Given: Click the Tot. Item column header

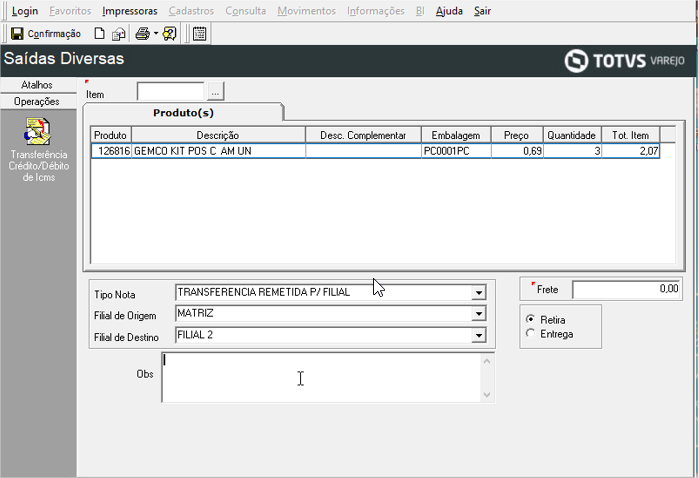Looking at the screenshot, I should tap(630, 135).
